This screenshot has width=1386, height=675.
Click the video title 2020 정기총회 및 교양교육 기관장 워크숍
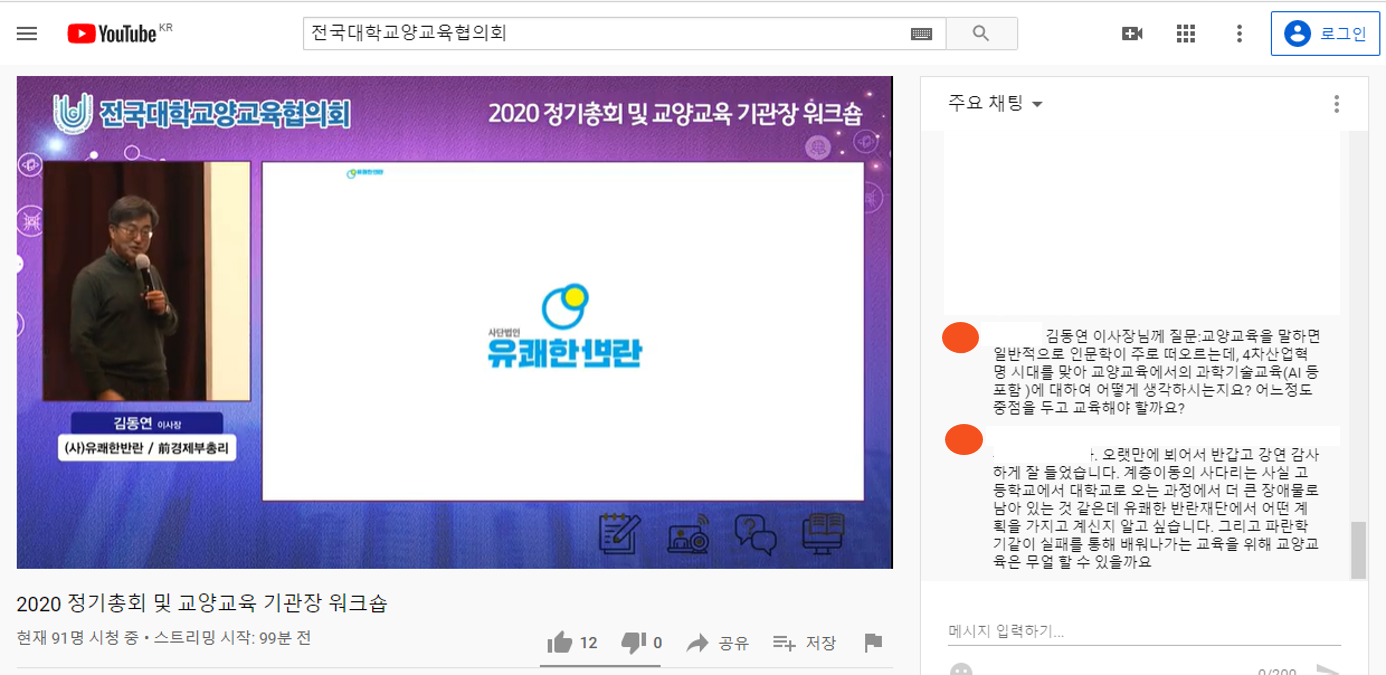pos(202,604)
